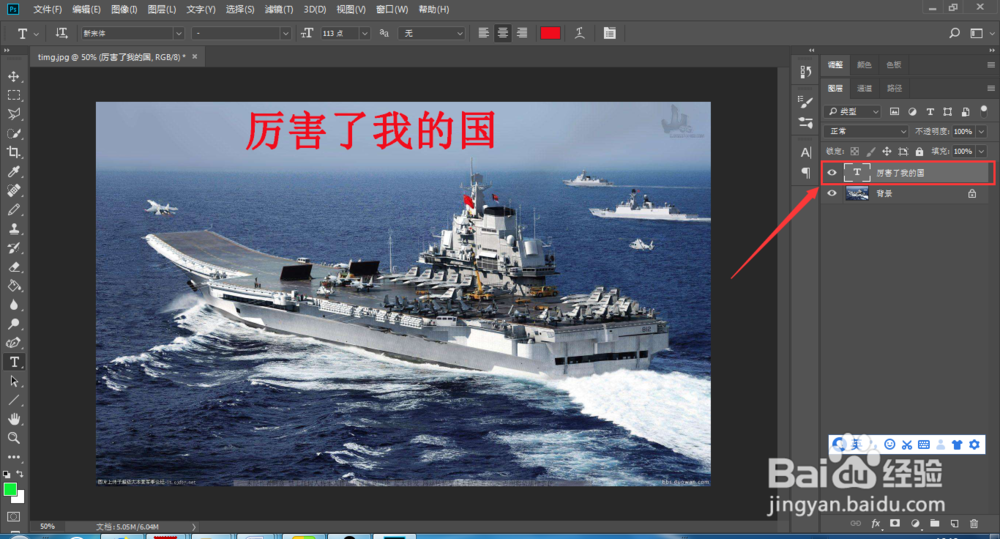1000x539 pixels.
Task: Select center align text
Action: tap(503, 33)
